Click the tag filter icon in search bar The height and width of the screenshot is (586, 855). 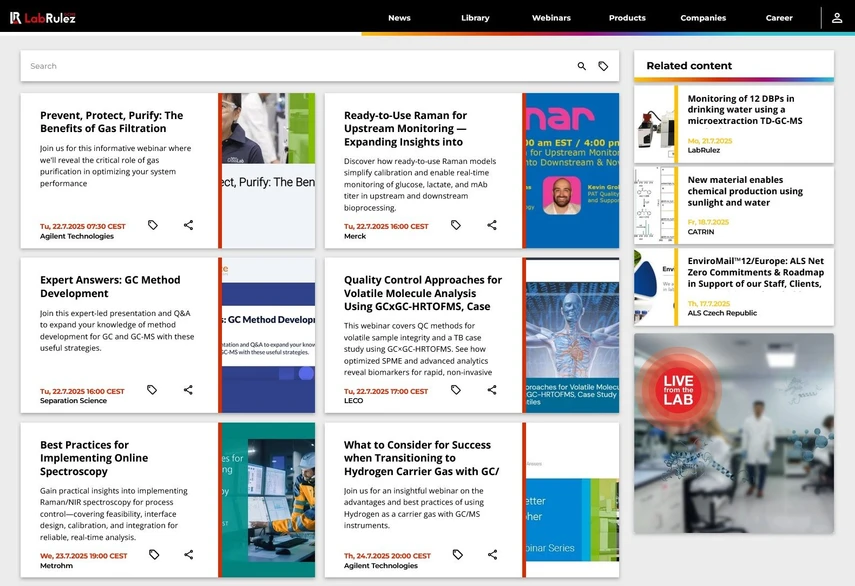[603, 66]
